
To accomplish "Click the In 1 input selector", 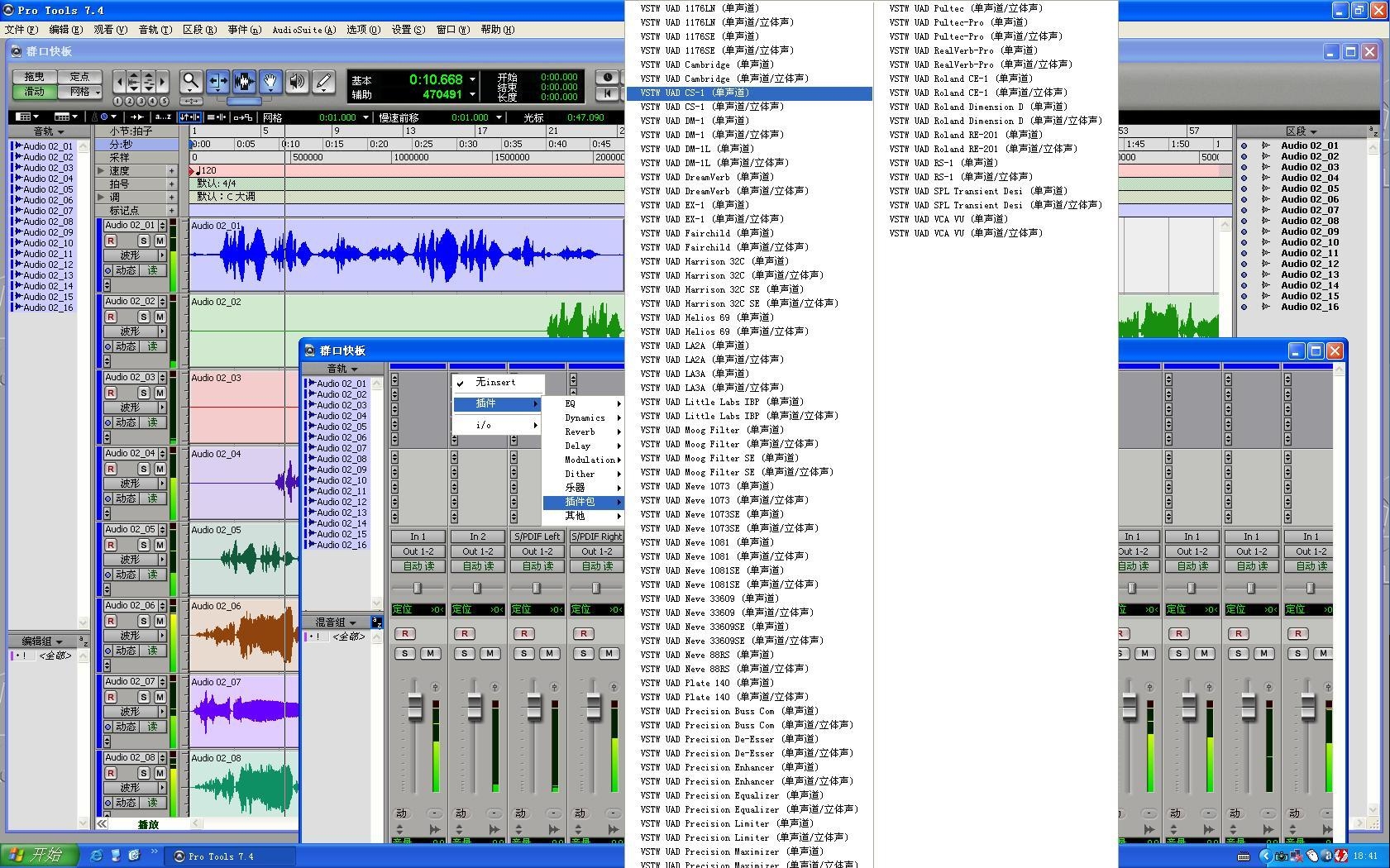I will tap(418, 537).
